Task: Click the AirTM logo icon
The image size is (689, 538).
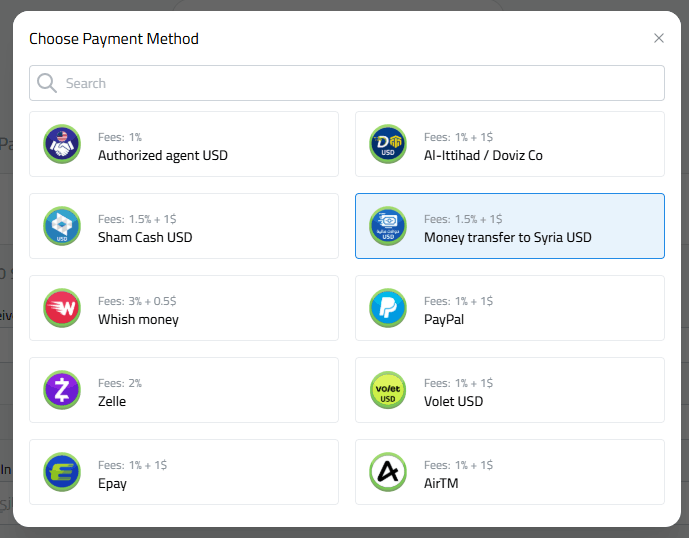Action: (x=388, y=472)
